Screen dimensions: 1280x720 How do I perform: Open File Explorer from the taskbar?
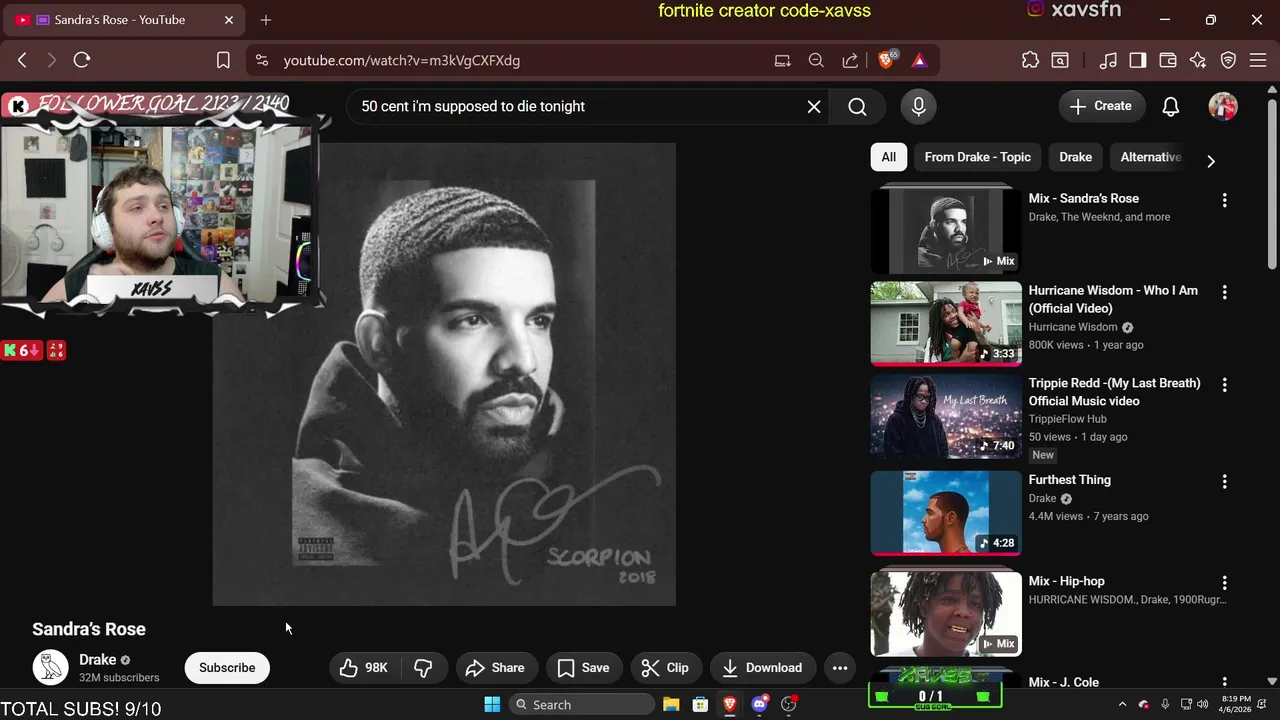point(671,704)
